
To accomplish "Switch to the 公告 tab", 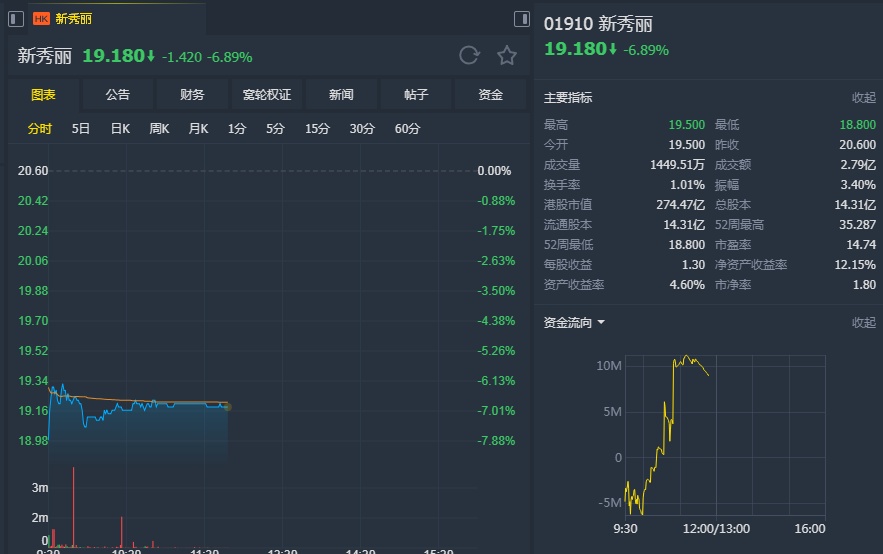I will (118, 95).
